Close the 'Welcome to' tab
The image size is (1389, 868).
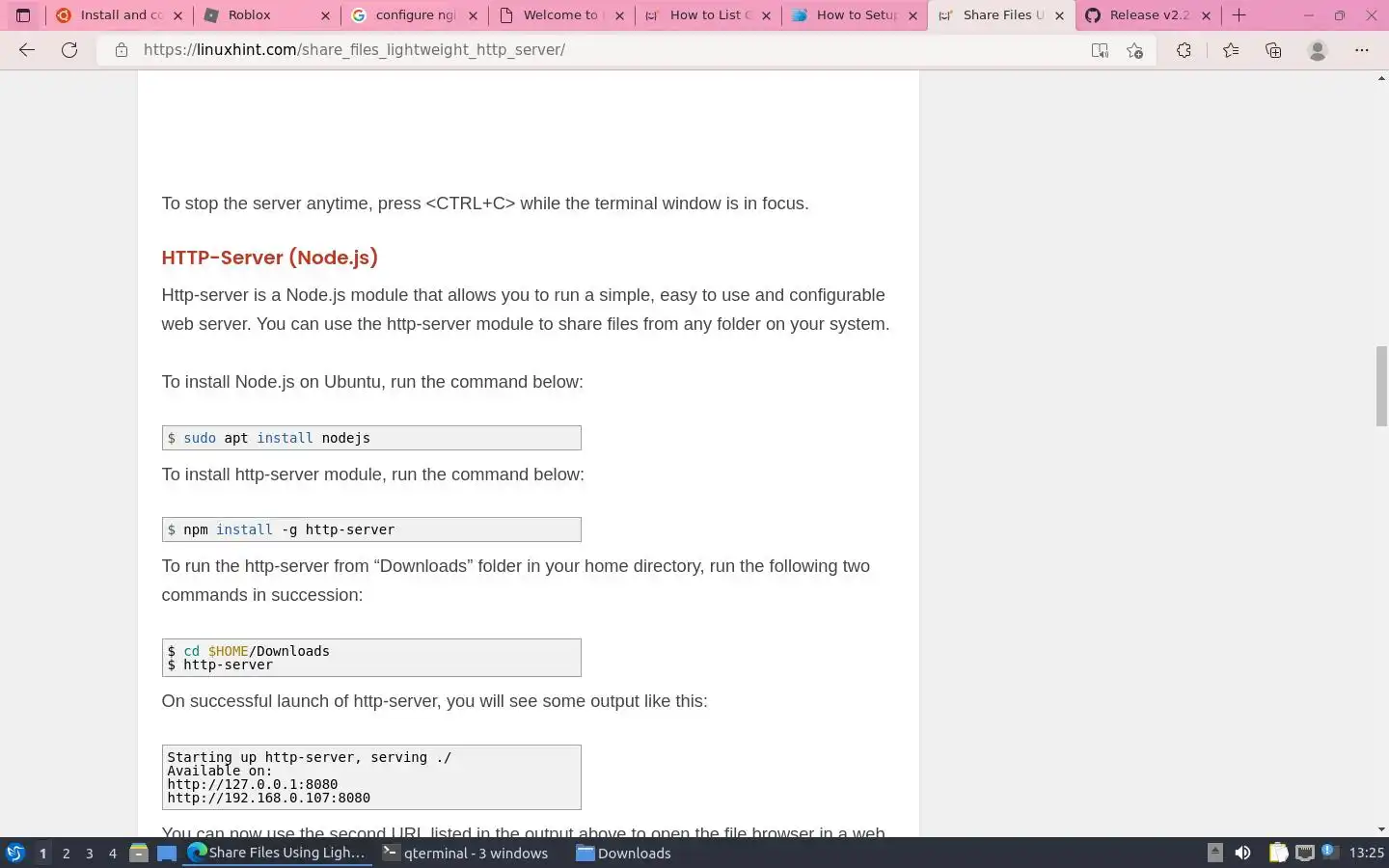click(x=619, y=15)
